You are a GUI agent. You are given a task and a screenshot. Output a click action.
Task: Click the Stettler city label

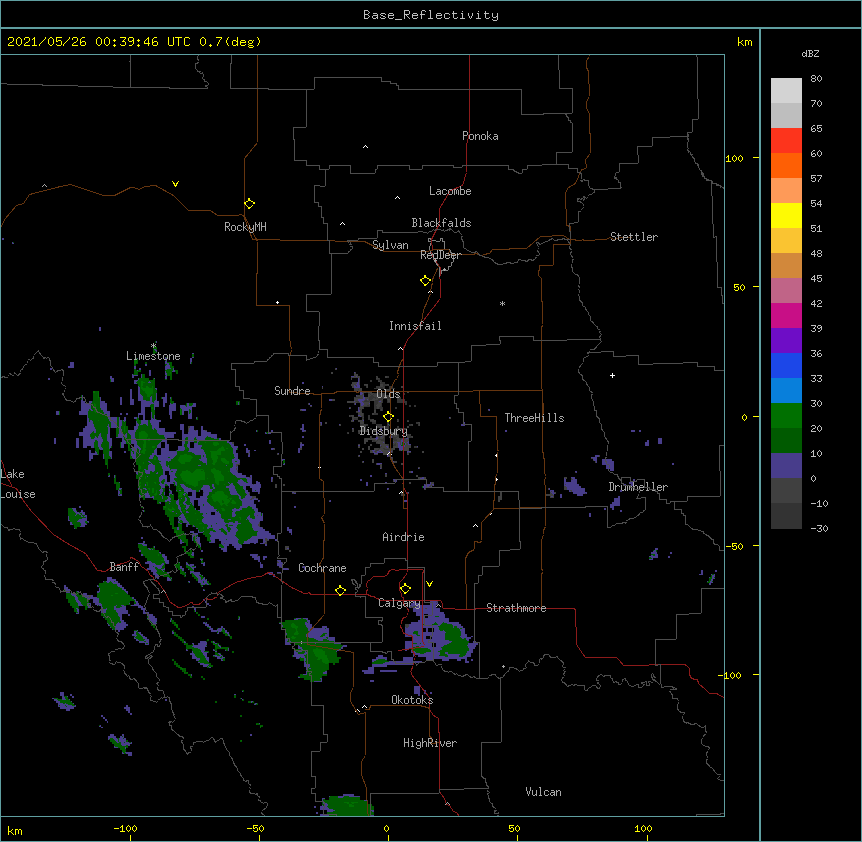click(x=634, y=237)
